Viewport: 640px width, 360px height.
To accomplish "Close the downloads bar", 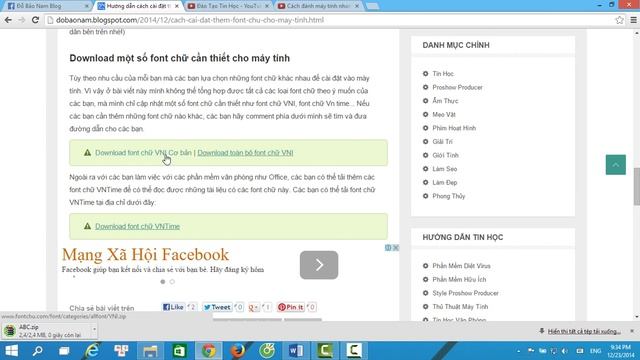I will tap(632, 331).
